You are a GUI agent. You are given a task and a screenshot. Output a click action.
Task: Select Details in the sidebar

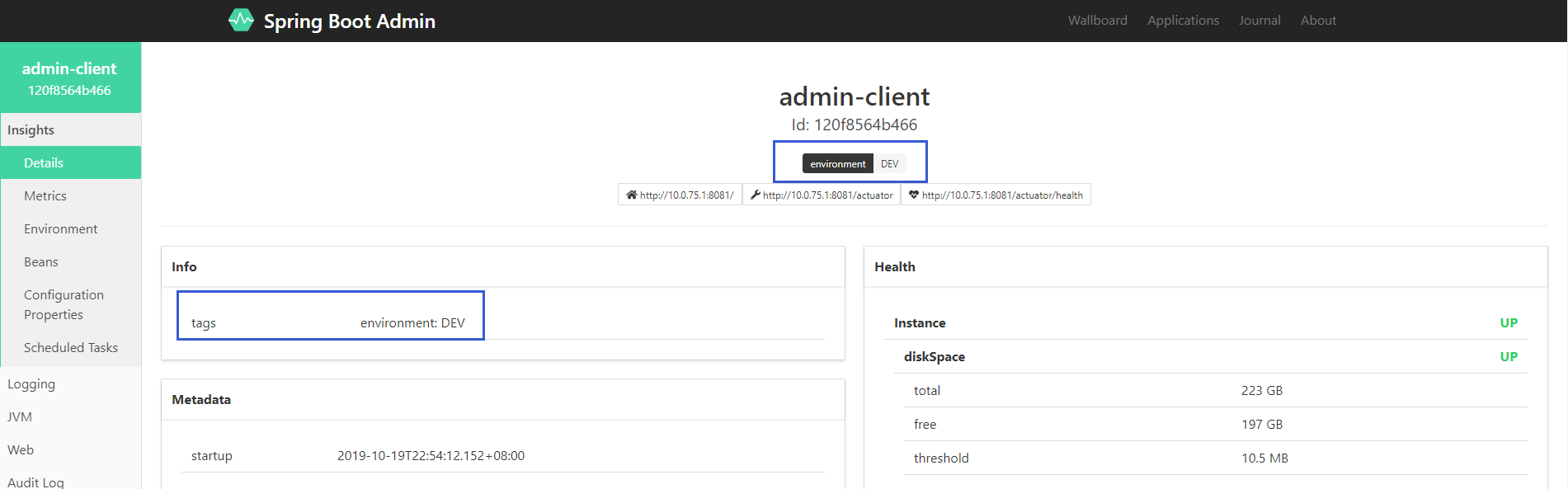point(71,162)
